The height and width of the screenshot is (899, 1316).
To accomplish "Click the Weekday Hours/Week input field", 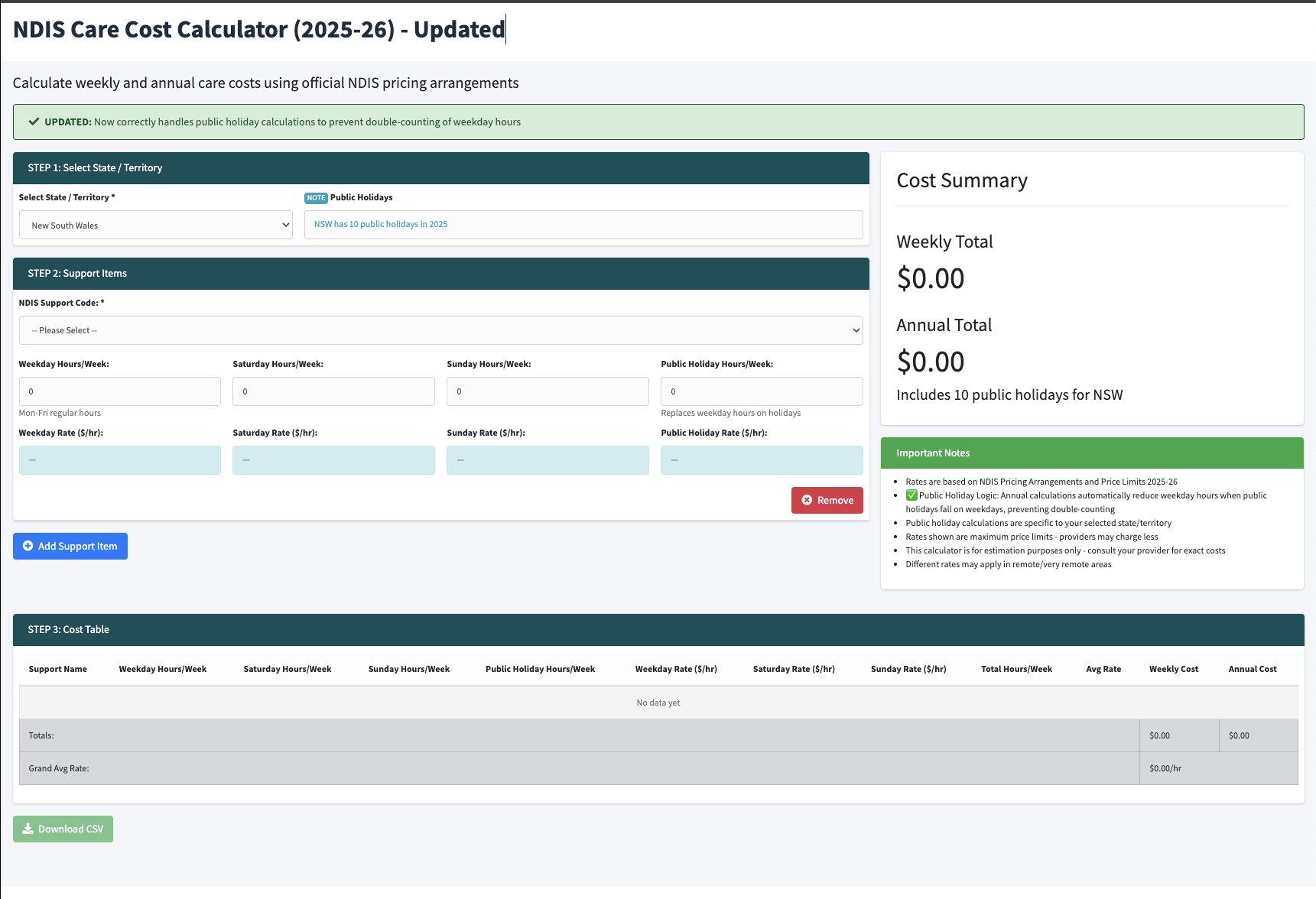I will [x=120, y=391].
